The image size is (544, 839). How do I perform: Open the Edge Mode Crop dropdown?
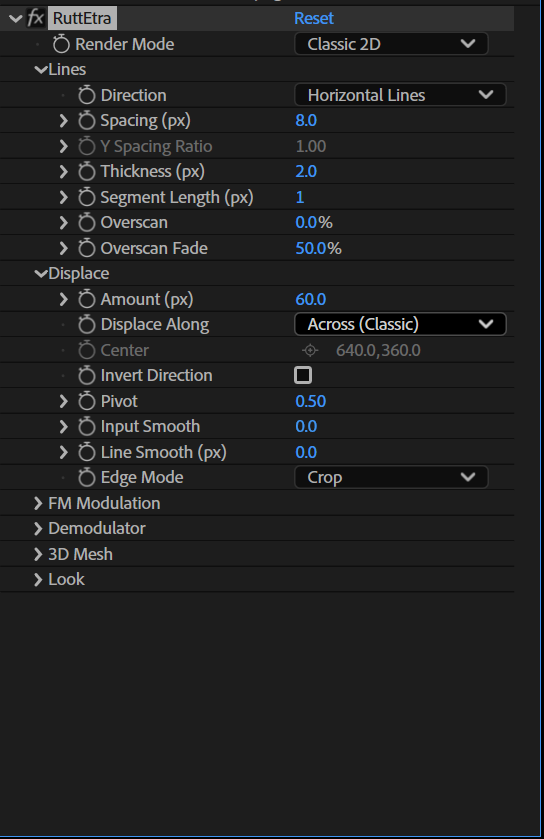point(391,477)
